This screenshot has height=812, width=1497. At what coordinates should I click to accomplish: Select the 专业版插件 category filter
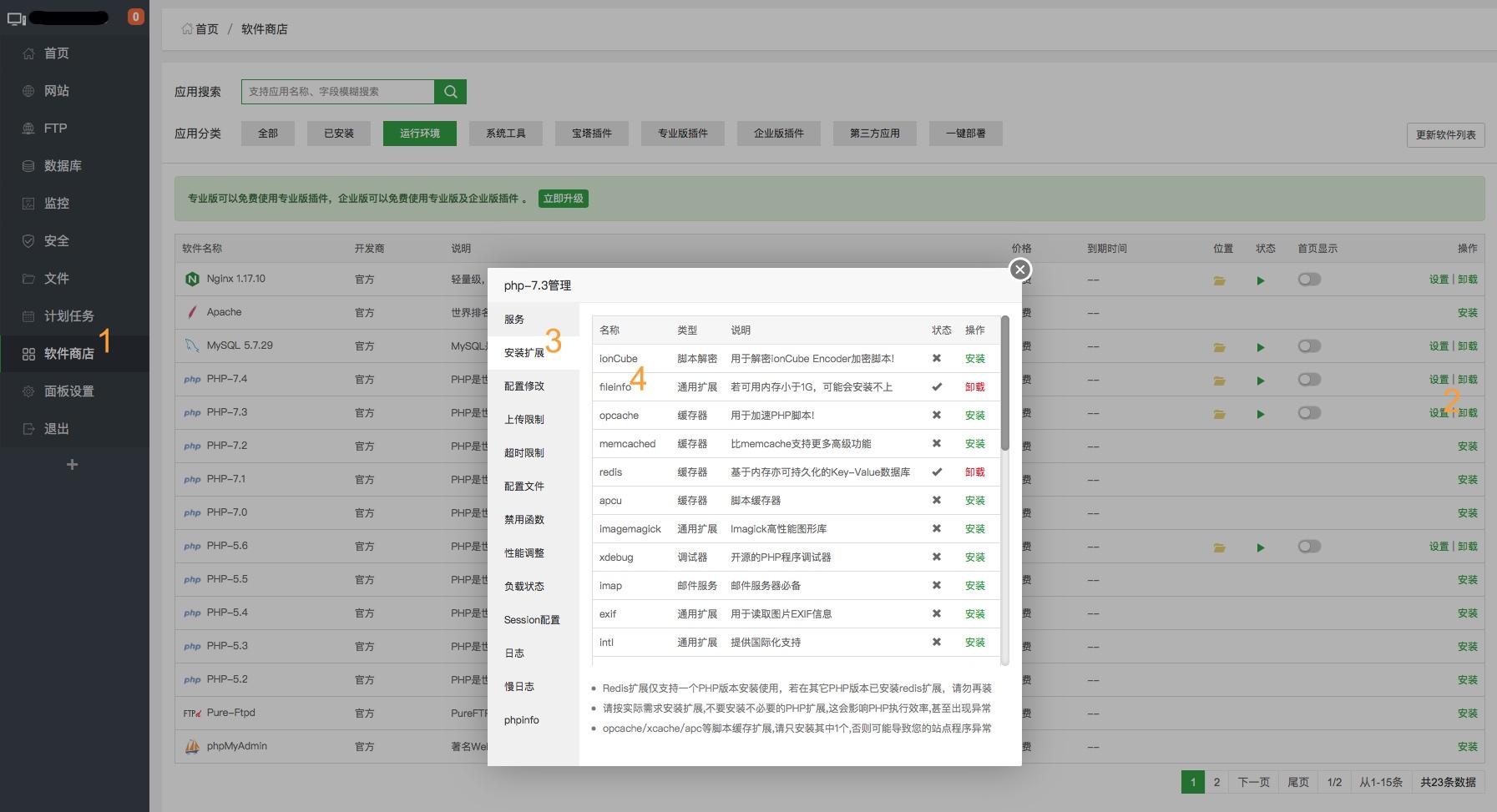pos(683,134)
